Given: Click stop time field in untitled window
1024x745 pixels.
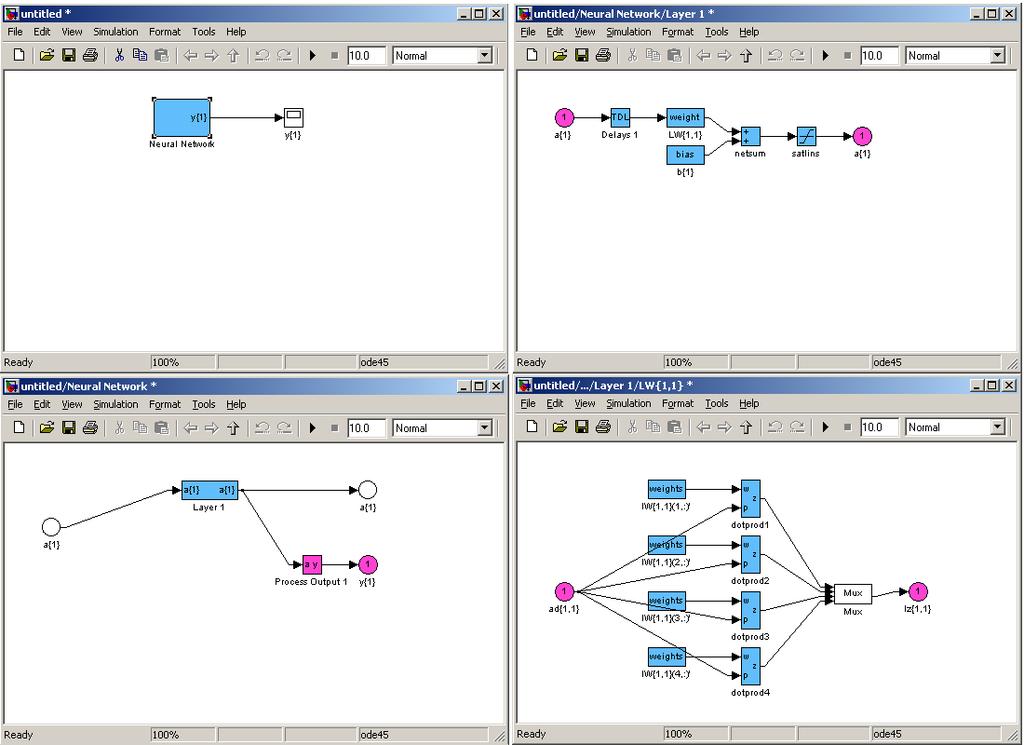Looking at the screenshot, I should 366,55.
